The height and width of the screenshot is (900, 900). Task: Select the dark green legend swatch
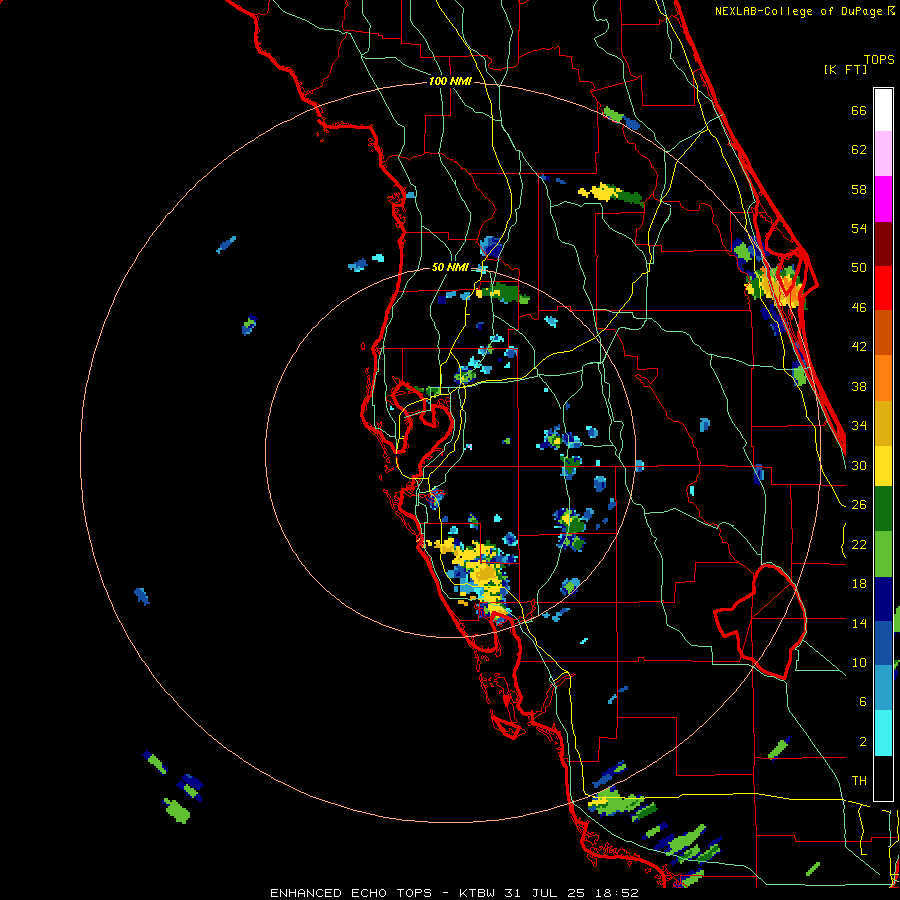tap(883, 509)
